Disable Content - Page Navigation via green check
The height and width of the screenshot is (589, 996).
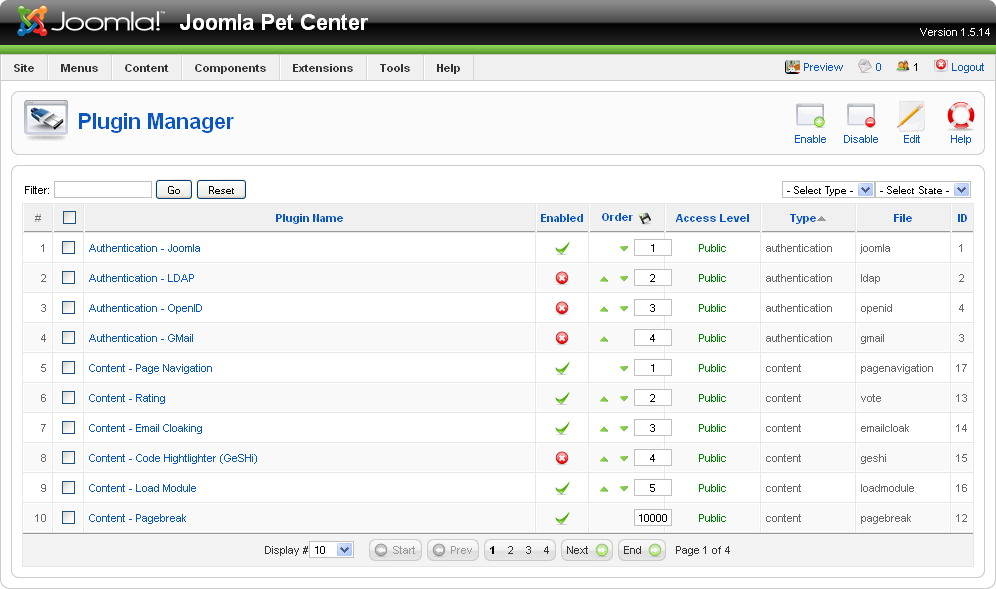[x=562, y=369]
